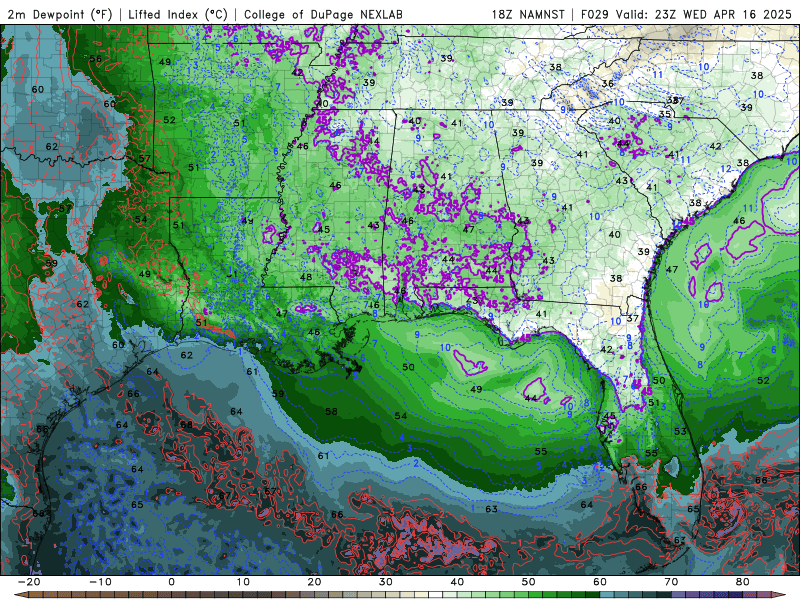Click the '0' label on the color scale
Image resolution: width=800 pixels, height=600 pixels.
tap(171, 582)
